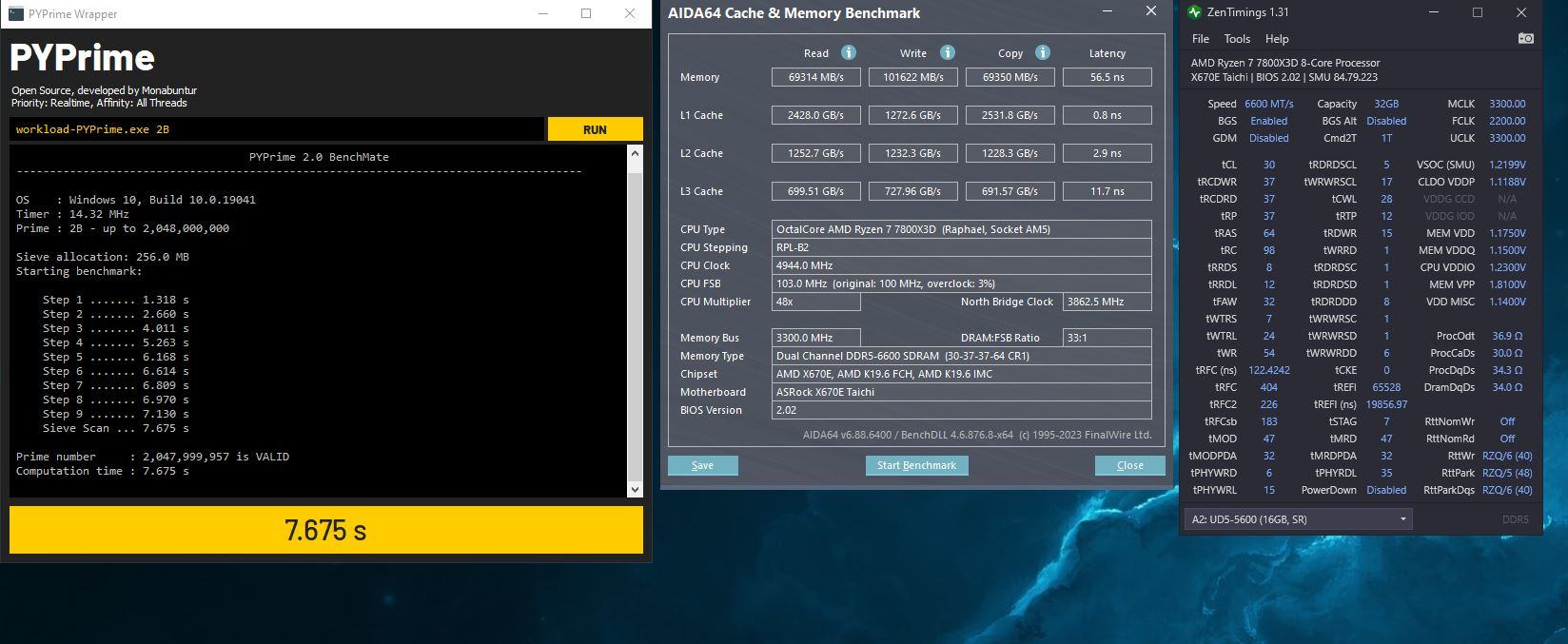Click the MEM VDD value 1.1750V
This screenshot has height=644, width=1568.
click(1507, 233)
